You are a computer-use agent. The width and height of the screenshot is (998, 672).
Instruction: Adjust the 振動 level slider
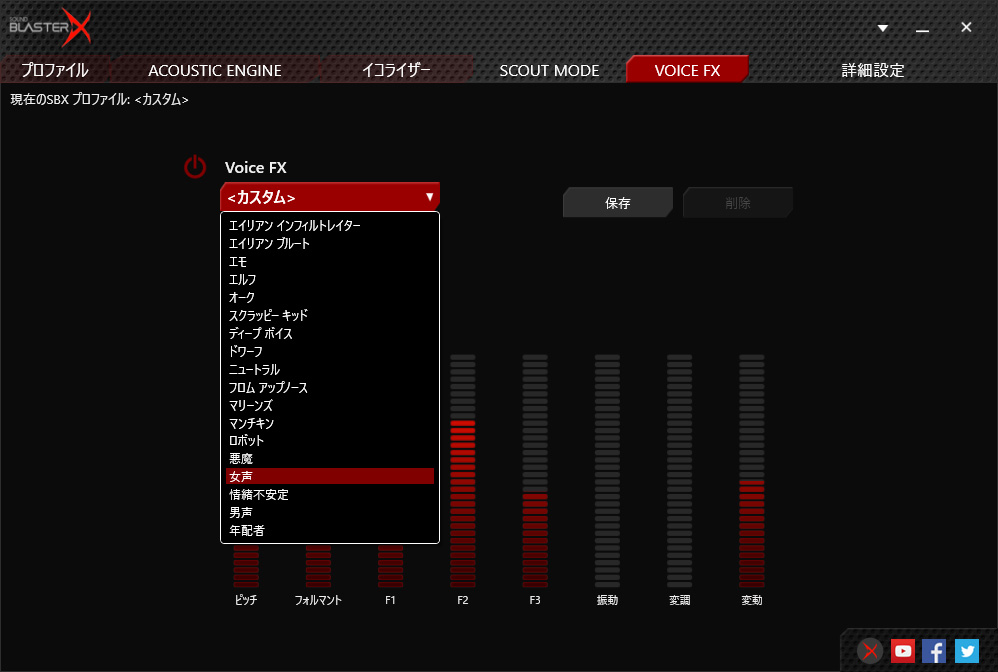607,471
